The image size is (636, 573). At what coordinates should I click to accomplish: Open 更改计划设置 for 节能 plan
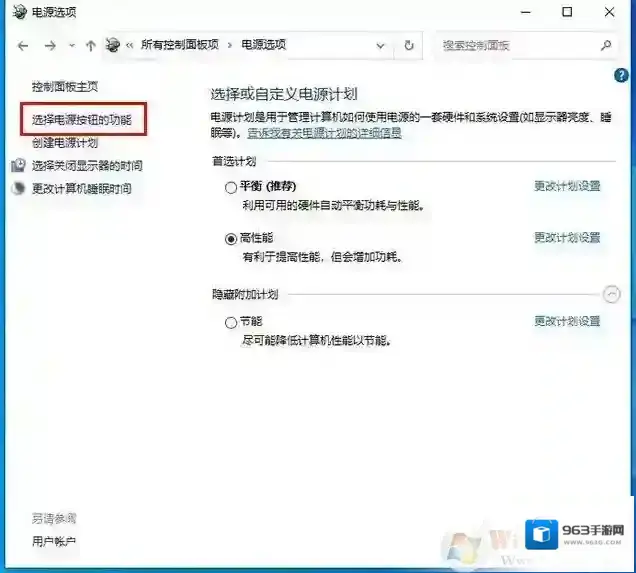[x=567, y=321]
